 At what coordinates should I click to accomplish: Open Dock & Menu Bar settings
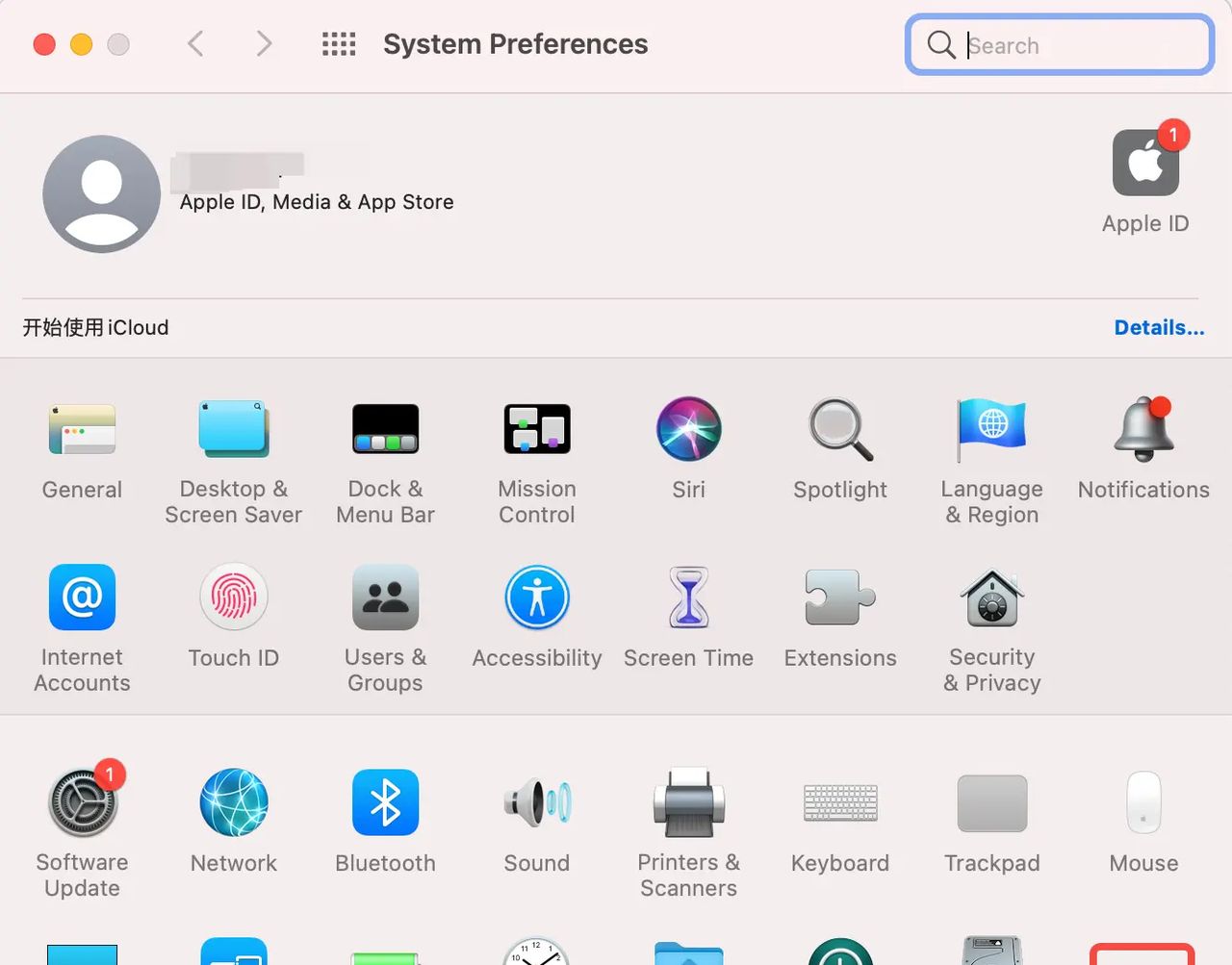click(x=385, y=429)
